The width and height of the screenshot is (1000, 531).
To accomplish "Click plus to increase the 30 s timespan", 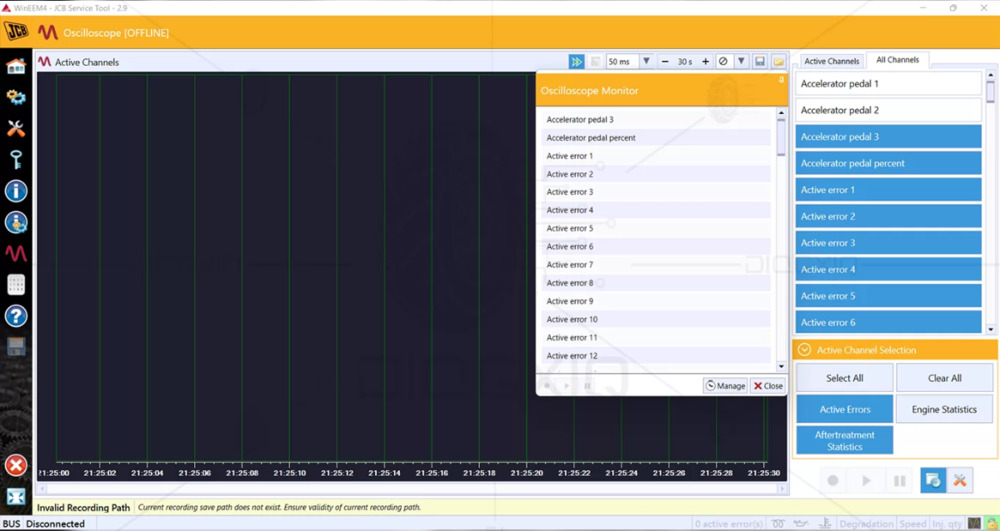I will 705,62.
